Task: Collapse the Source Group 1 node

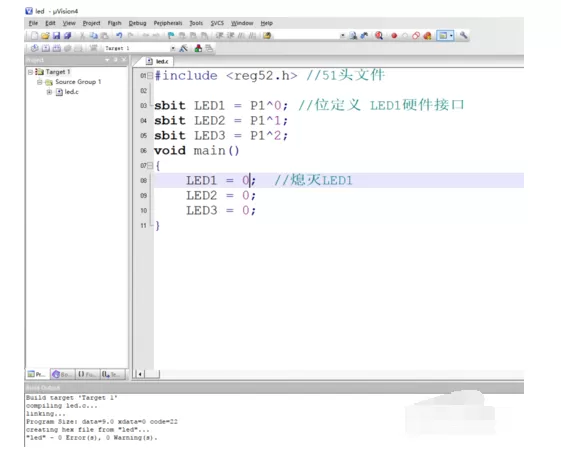Action: 40,82
